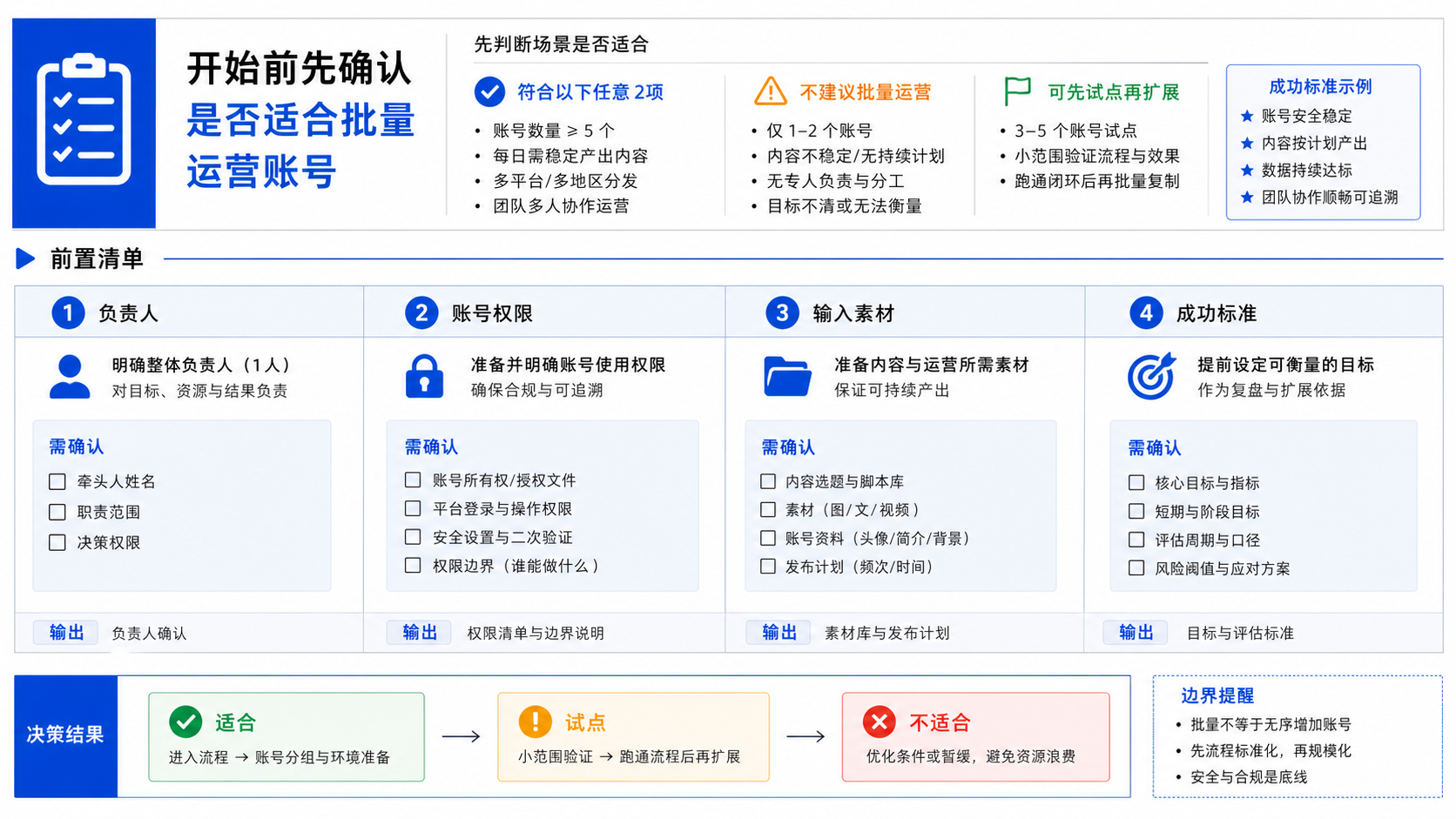Check the 牵头人姓名 checkbox

coord(57,481)
